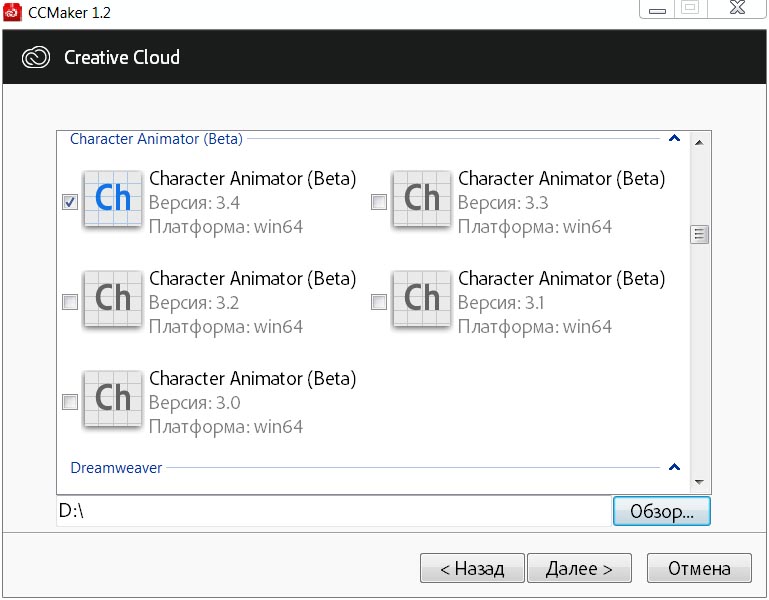Click the Character Animator 3.0 Ch icon
Viewport: 769px width, 600px height.
113,399
